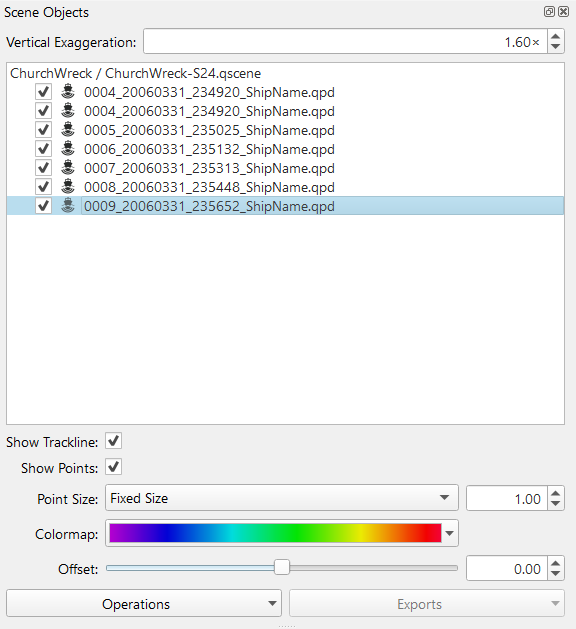Click the ship icon for 0007_20060331_235313_ShipName.qpd
Viewport: 576px width, 629px height.
click(68, 167)
